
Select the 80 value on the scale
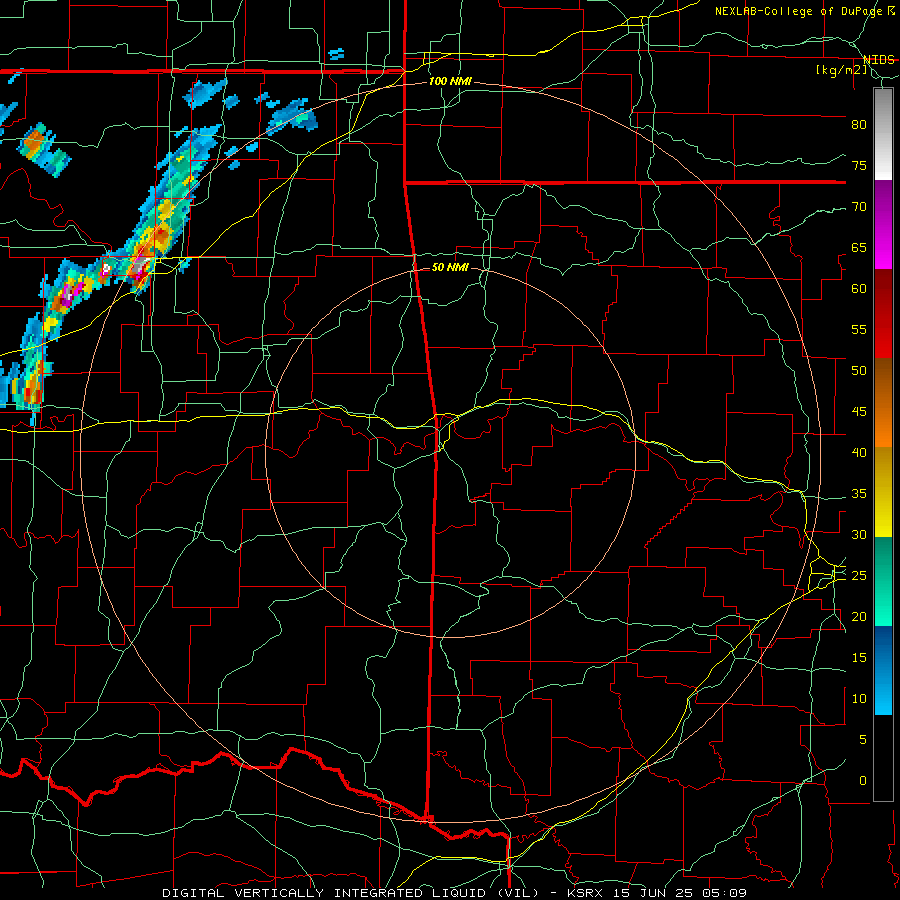859,125
